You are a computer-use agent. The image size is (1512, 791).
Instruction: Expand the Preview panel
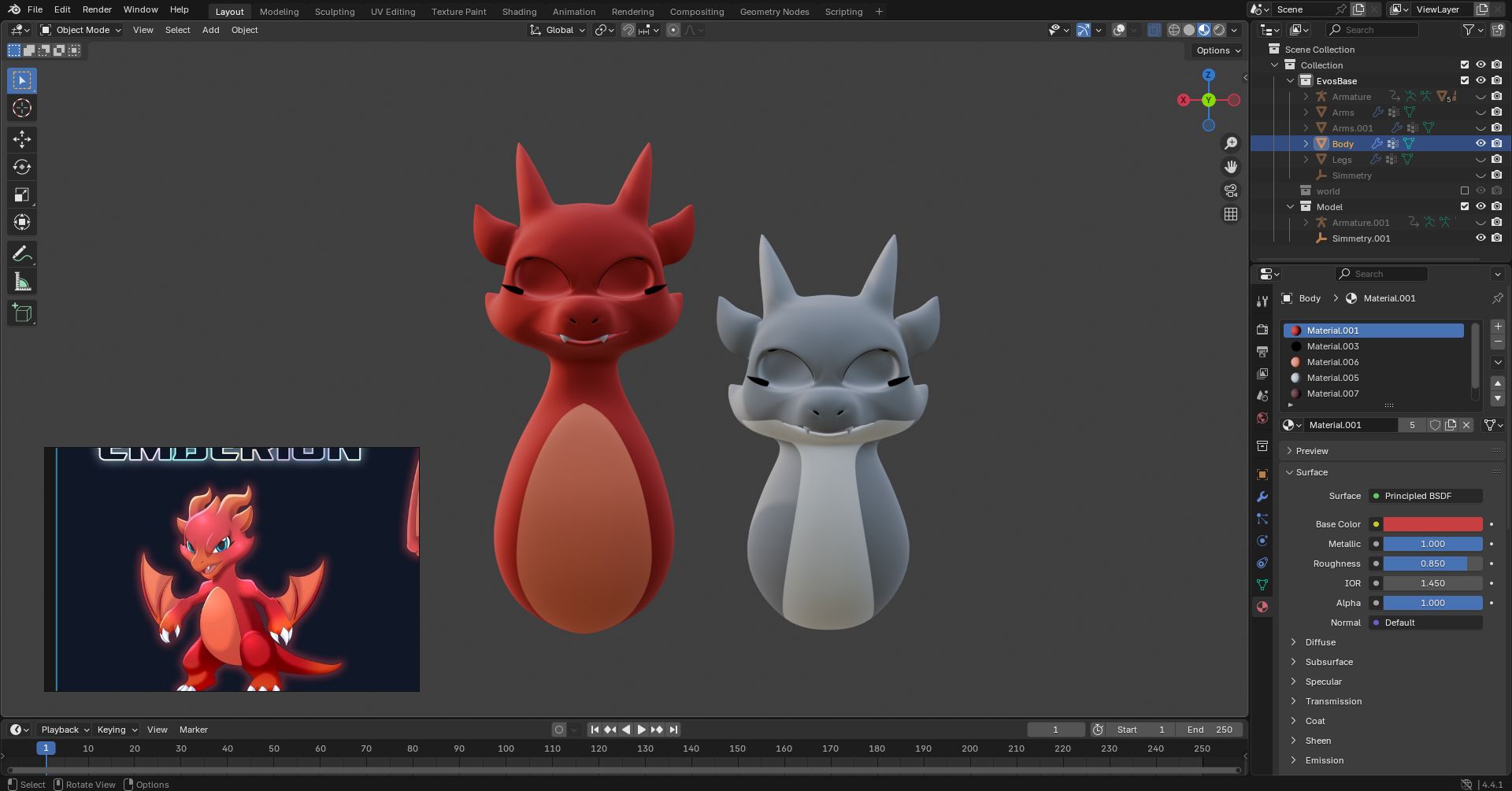tap(1312, 451)
